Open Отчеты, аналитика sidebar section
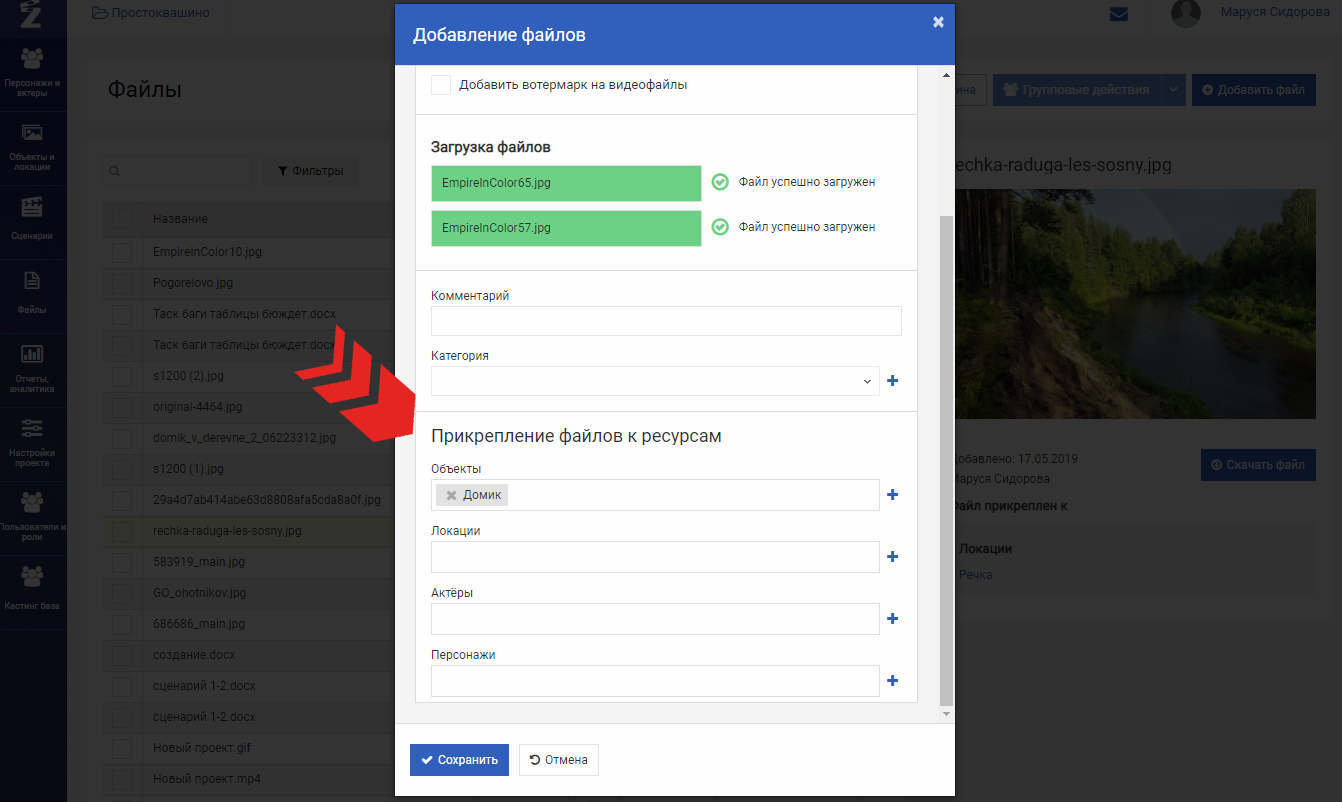 pyautogui.click(x=32, y=368)
